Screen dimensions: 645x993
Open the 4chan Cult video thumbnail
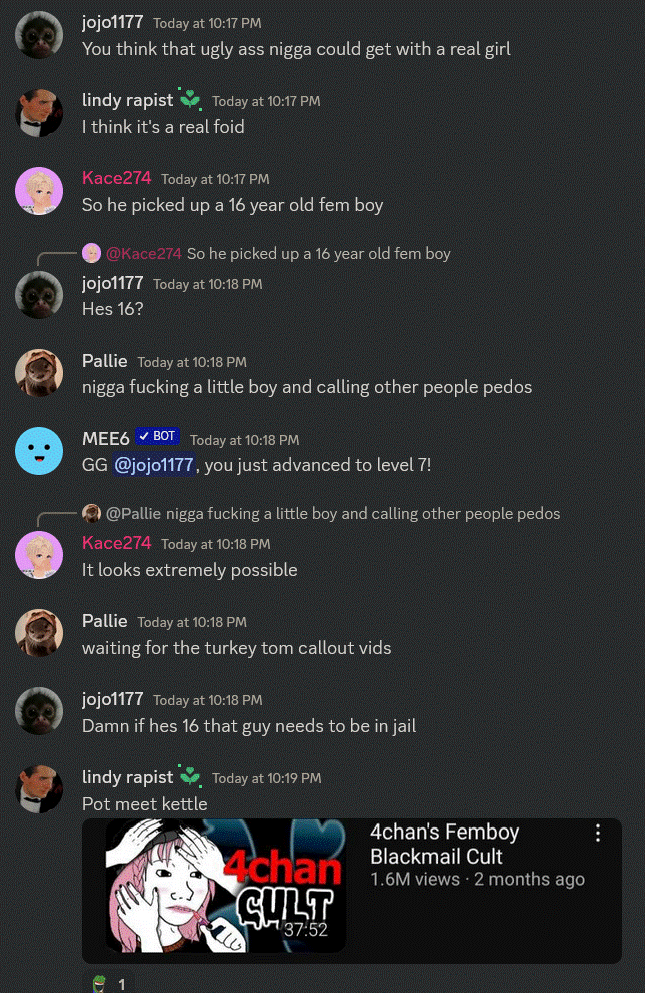coord(226,887)
